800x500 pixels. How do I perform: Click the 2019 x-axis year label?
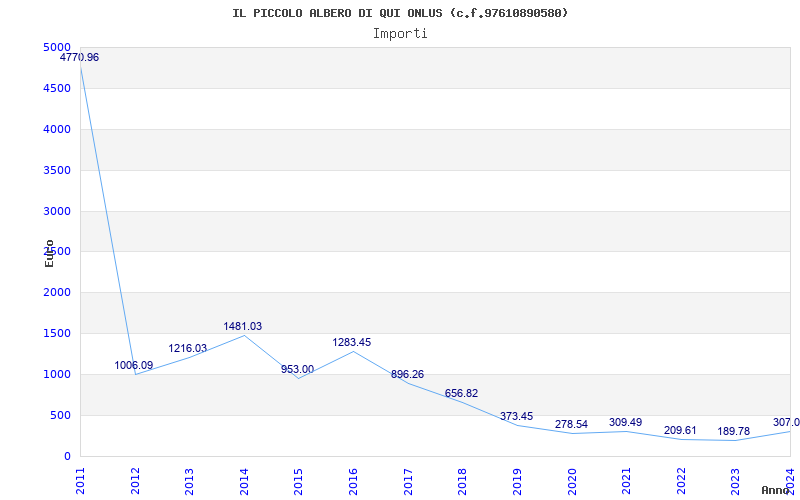pyautogui.click(x=517, y=482)
